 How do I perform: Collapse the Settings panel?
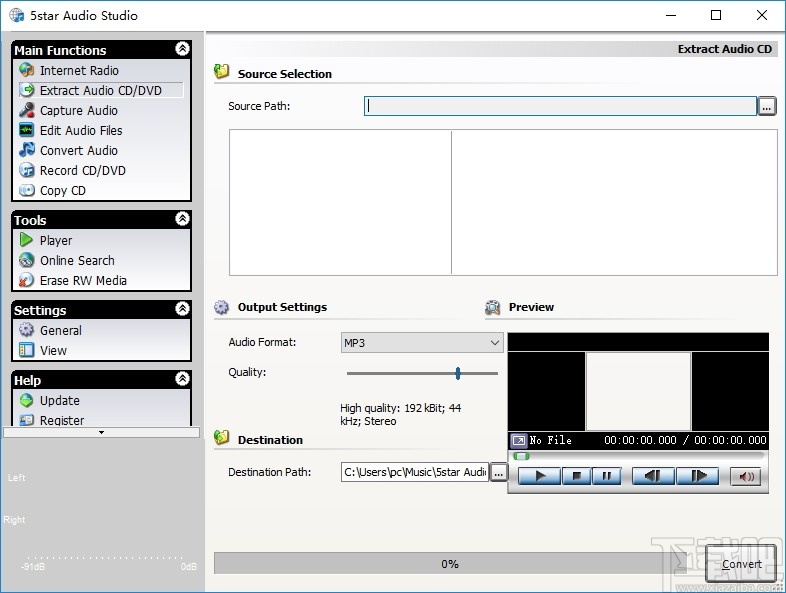click(x=182, y=308)
